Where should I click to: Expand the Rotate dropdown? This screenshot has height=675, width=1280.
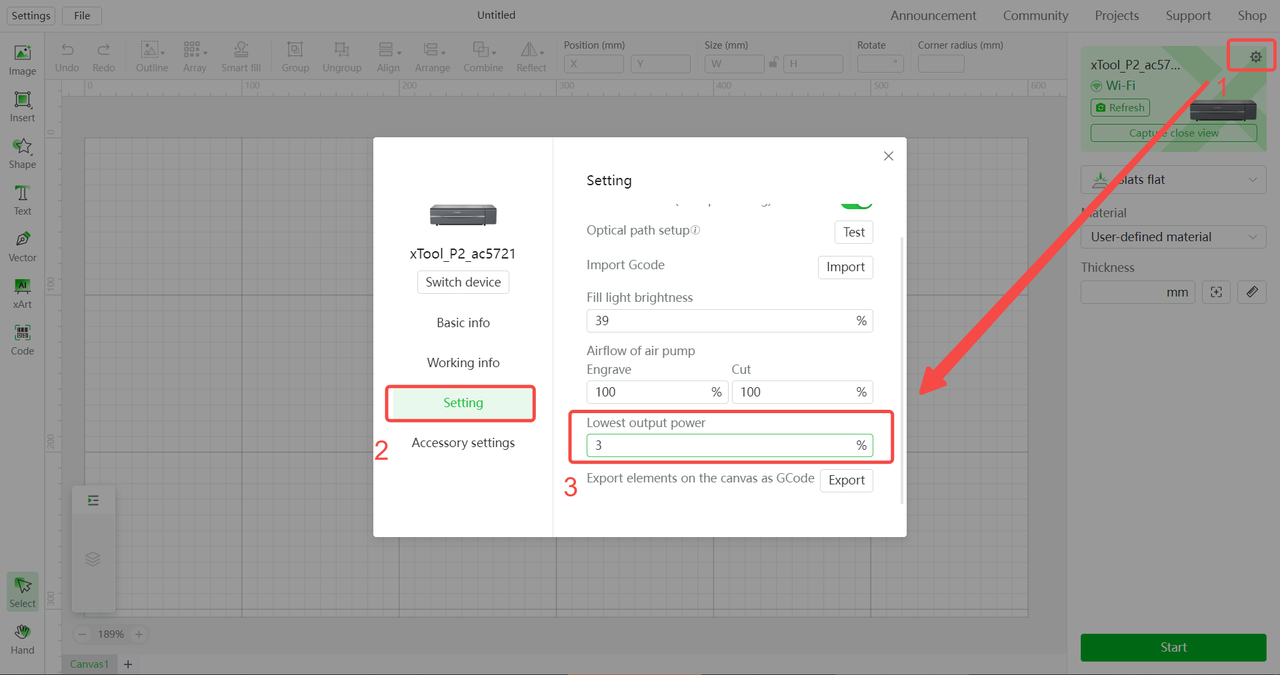pos(880,63)
